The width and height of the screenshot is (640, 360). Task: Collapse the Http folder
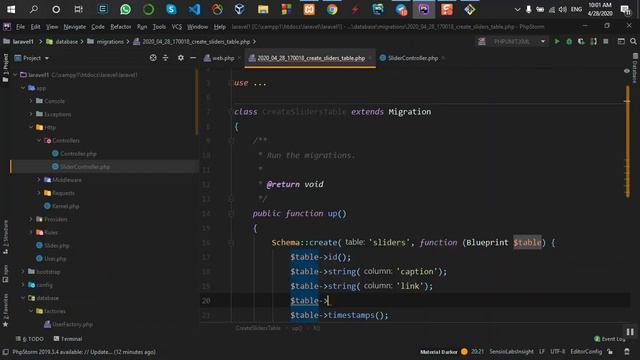31,127
